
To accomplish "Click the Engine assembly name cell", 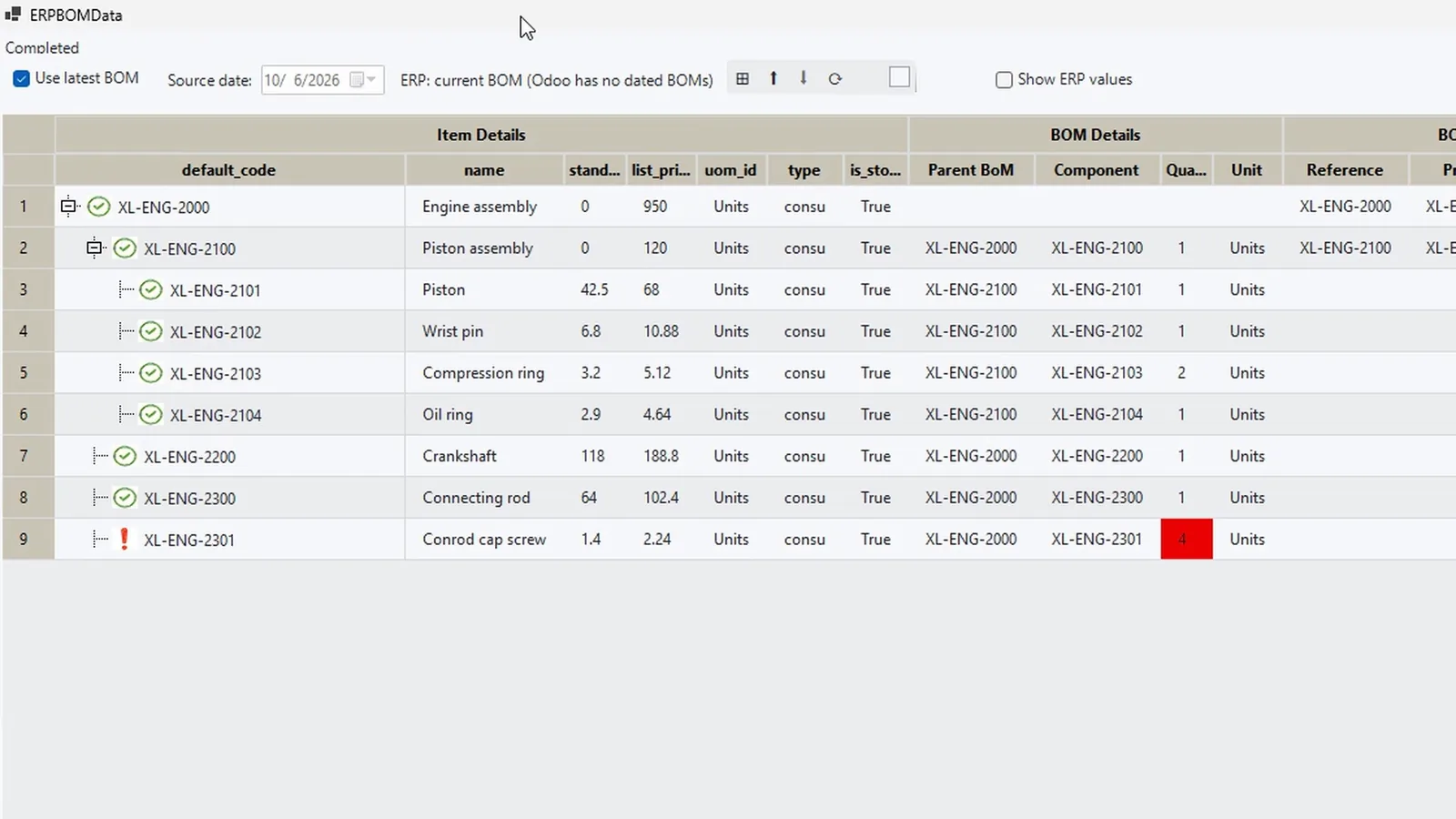I will (484, 207).
